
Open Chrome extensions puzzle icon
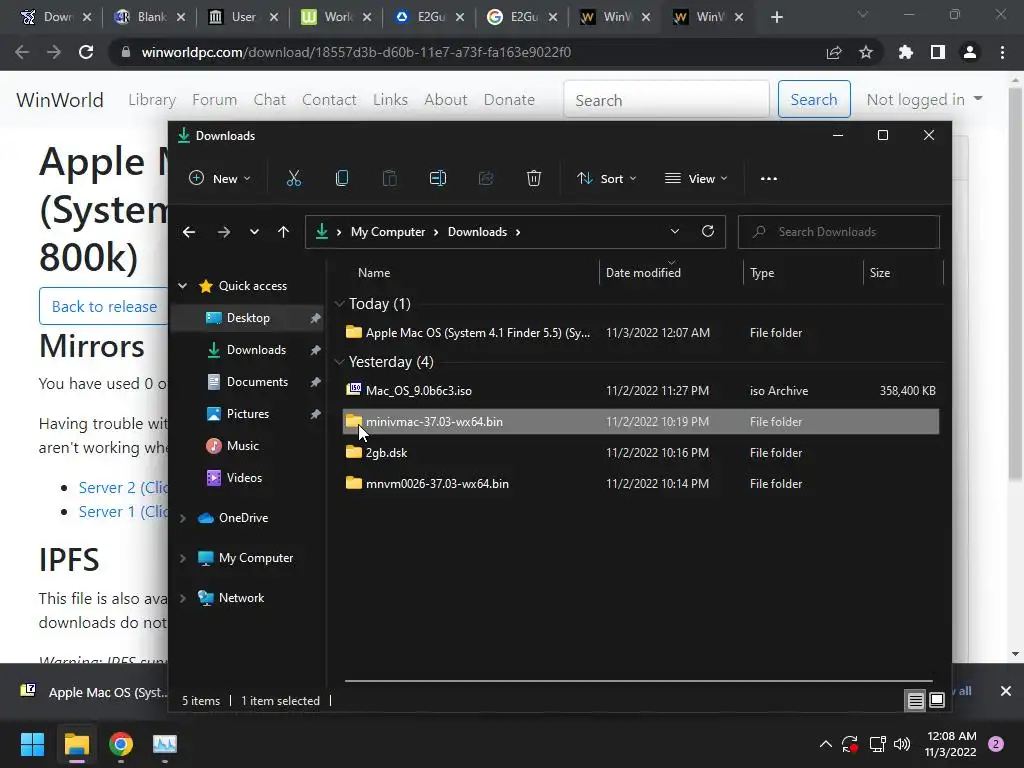(x=905, y=52)
